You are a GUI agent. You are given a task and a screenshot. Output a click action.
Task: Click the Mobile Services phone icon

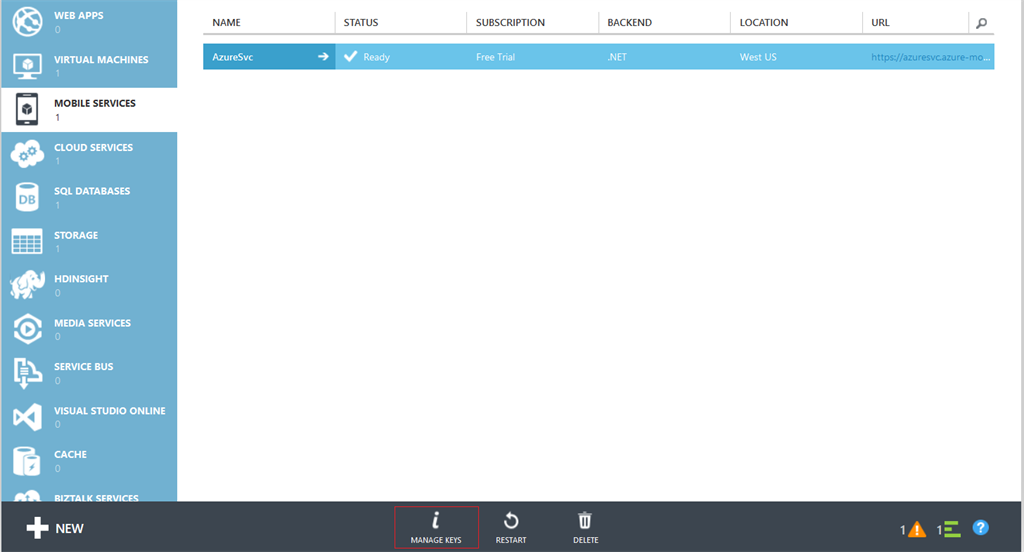click(x=27, y=109)
